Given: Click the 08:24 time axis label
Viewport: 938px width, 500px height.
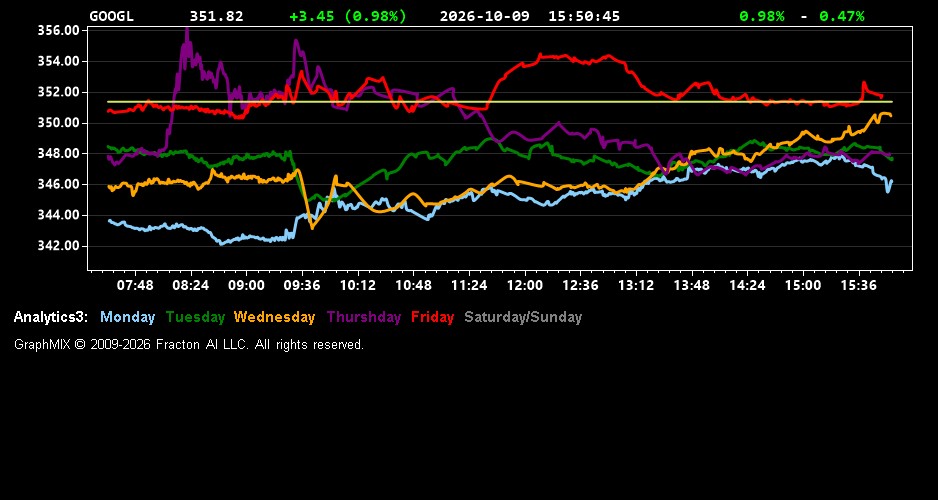Looking at the screenshot, I should point(191,285).
